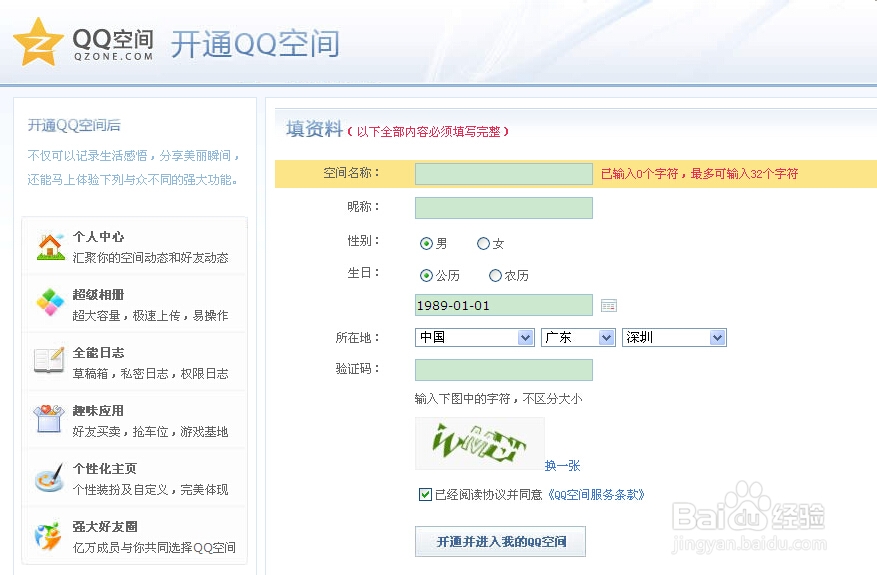Open the 中国 country dropdown
The height and width of the screenshot is (575, 877).
475,337
